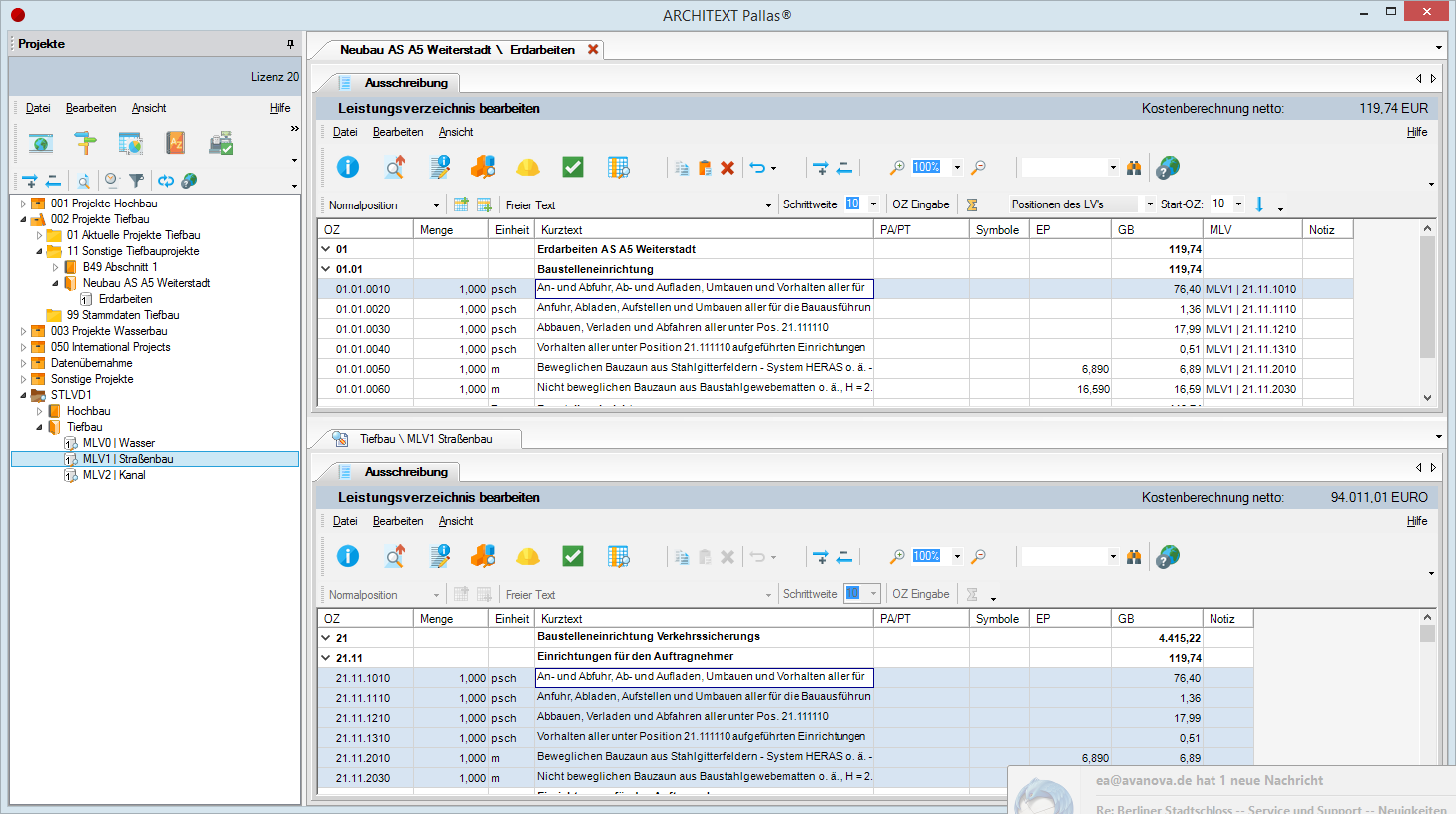Image resolution: width=1456 pixels, height=814 pixels.
Task: Click the funnel filter icon in Projekte panel
Action: (x=137, y=181)
